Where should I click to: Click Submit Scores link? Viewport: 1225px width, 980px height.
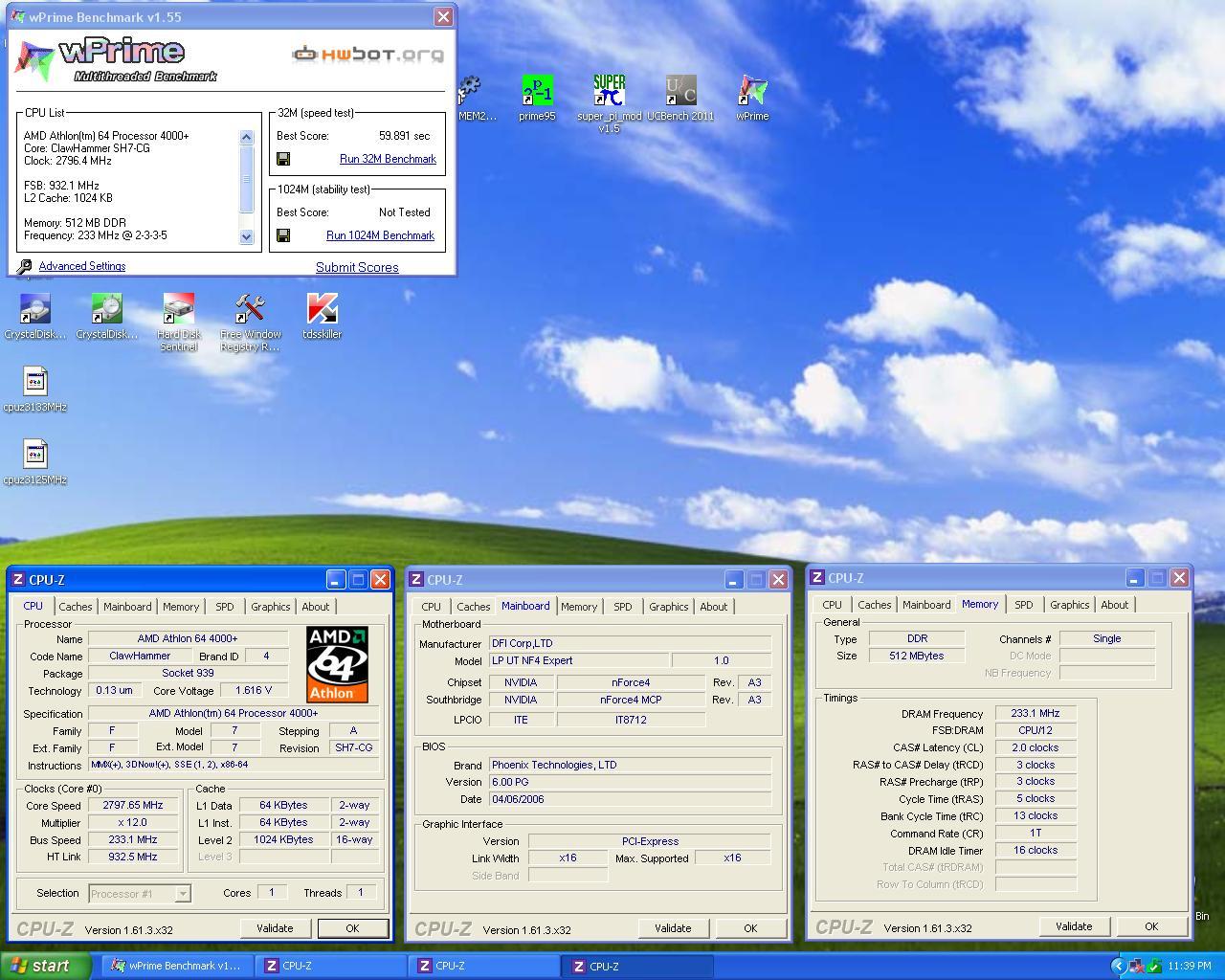click(x=357, y=267)
